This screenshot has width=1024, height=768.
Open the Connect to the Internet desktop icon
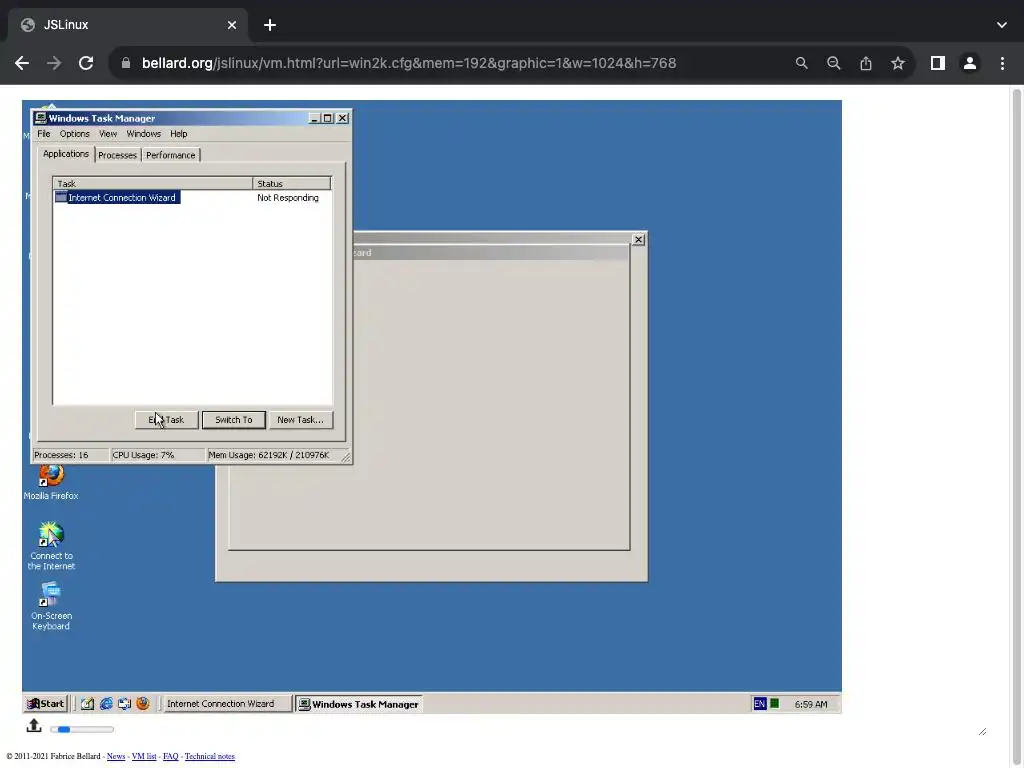[x=51, y=546]
